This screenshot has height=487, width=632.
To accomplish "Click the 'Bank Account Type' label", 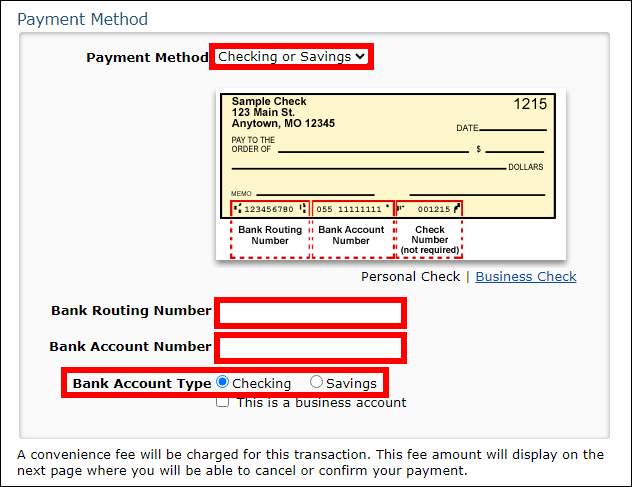I will tap(142, 383).
